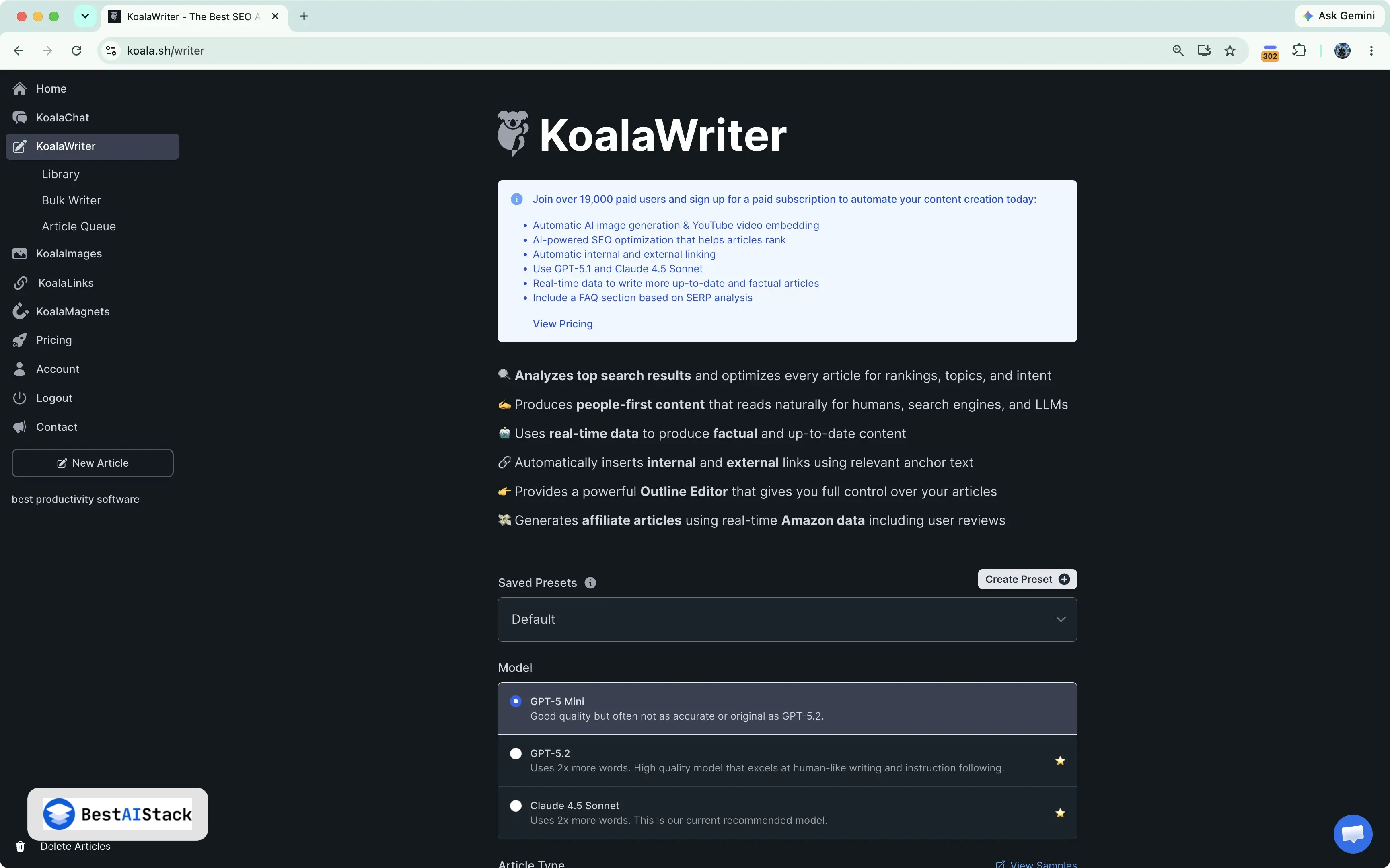The height and width of the screenshot is (868, 1390).
Task: Expand the Saved Presets Default dropdown
Action: coord(787,619)
